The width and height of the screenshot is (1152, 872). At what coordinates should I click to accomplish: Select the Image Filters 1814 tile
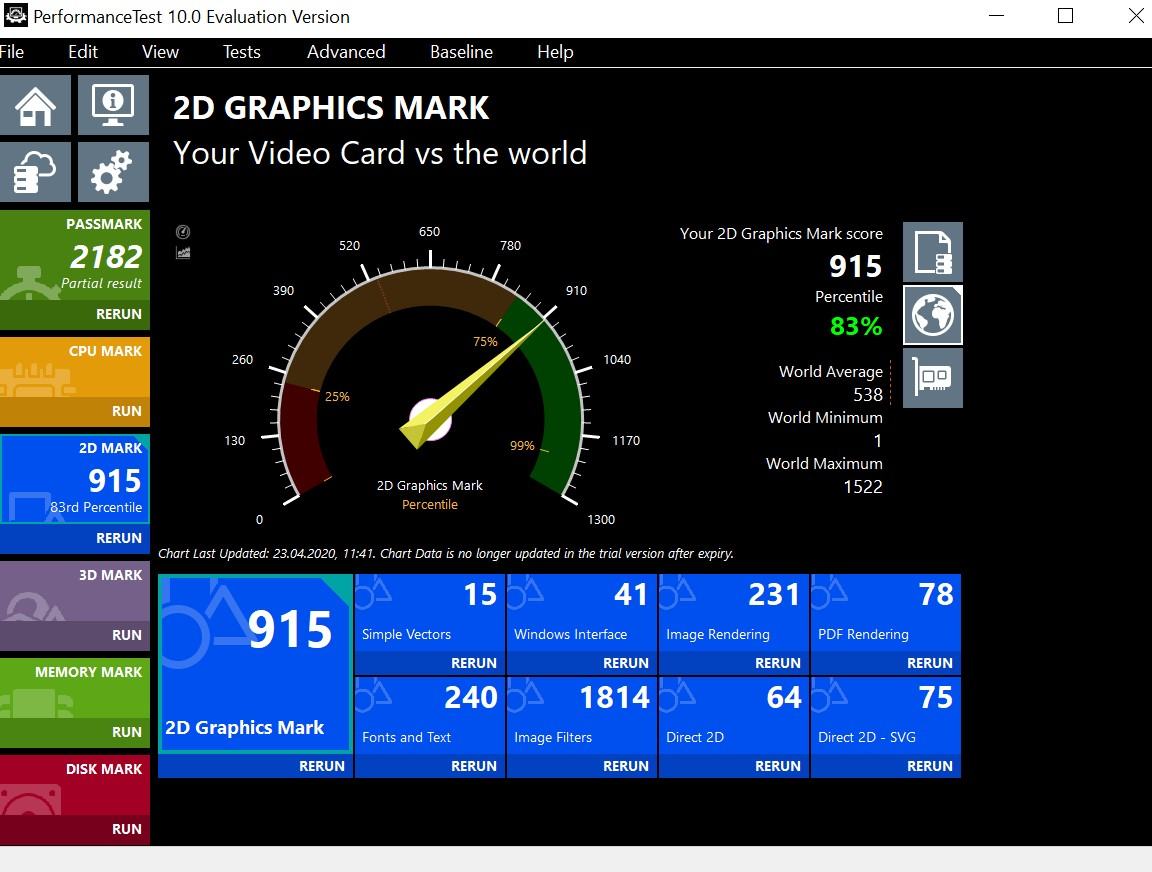pyautogui.click(x=582, y=716)
